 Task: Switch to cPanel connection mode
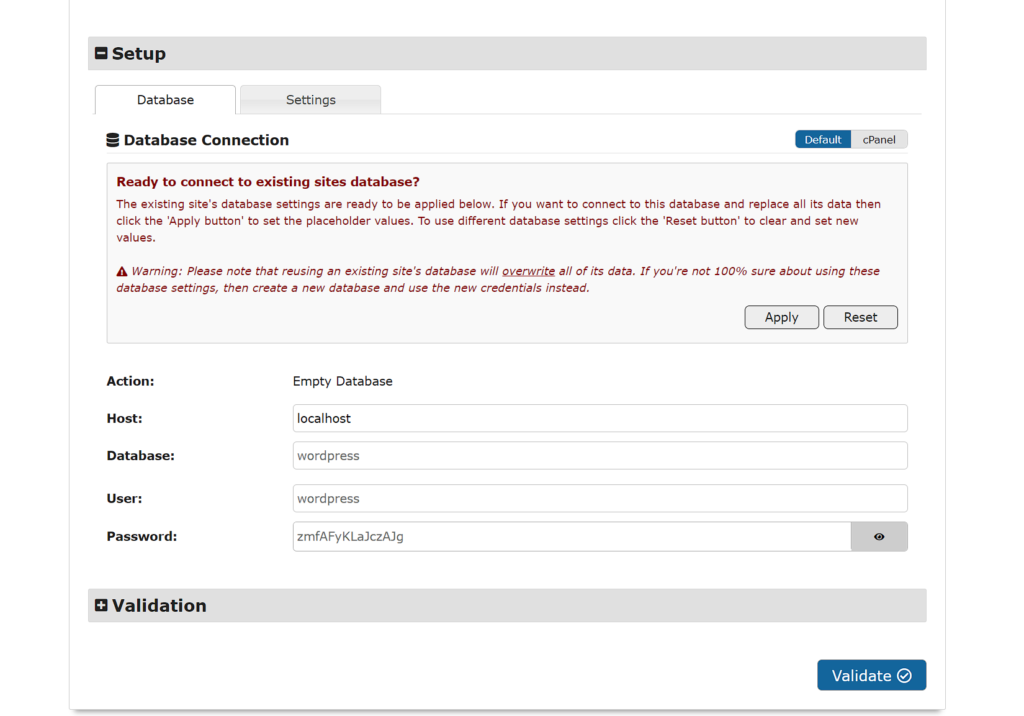click(879, 140)
